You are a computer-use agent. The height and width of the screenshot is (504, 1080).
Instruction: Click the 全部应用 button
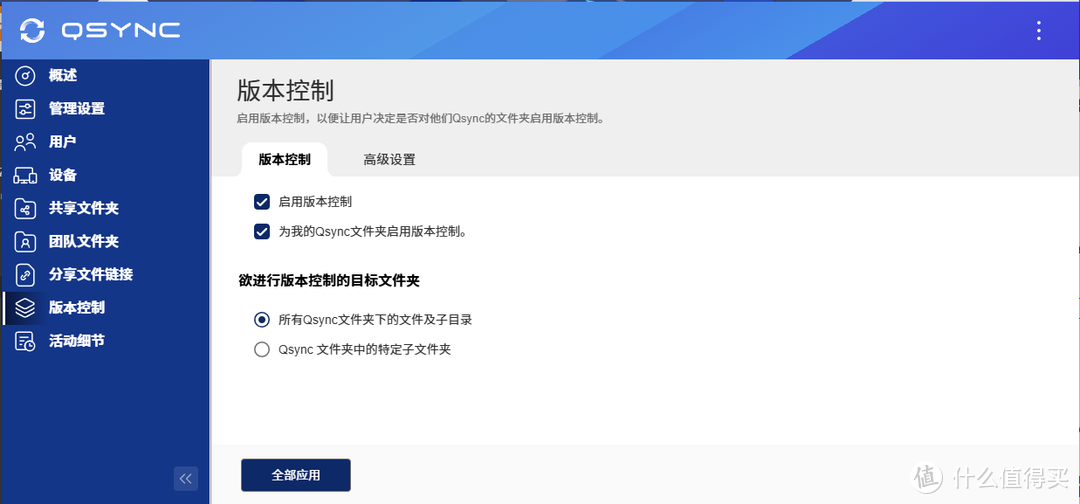(x=295, y=475)
